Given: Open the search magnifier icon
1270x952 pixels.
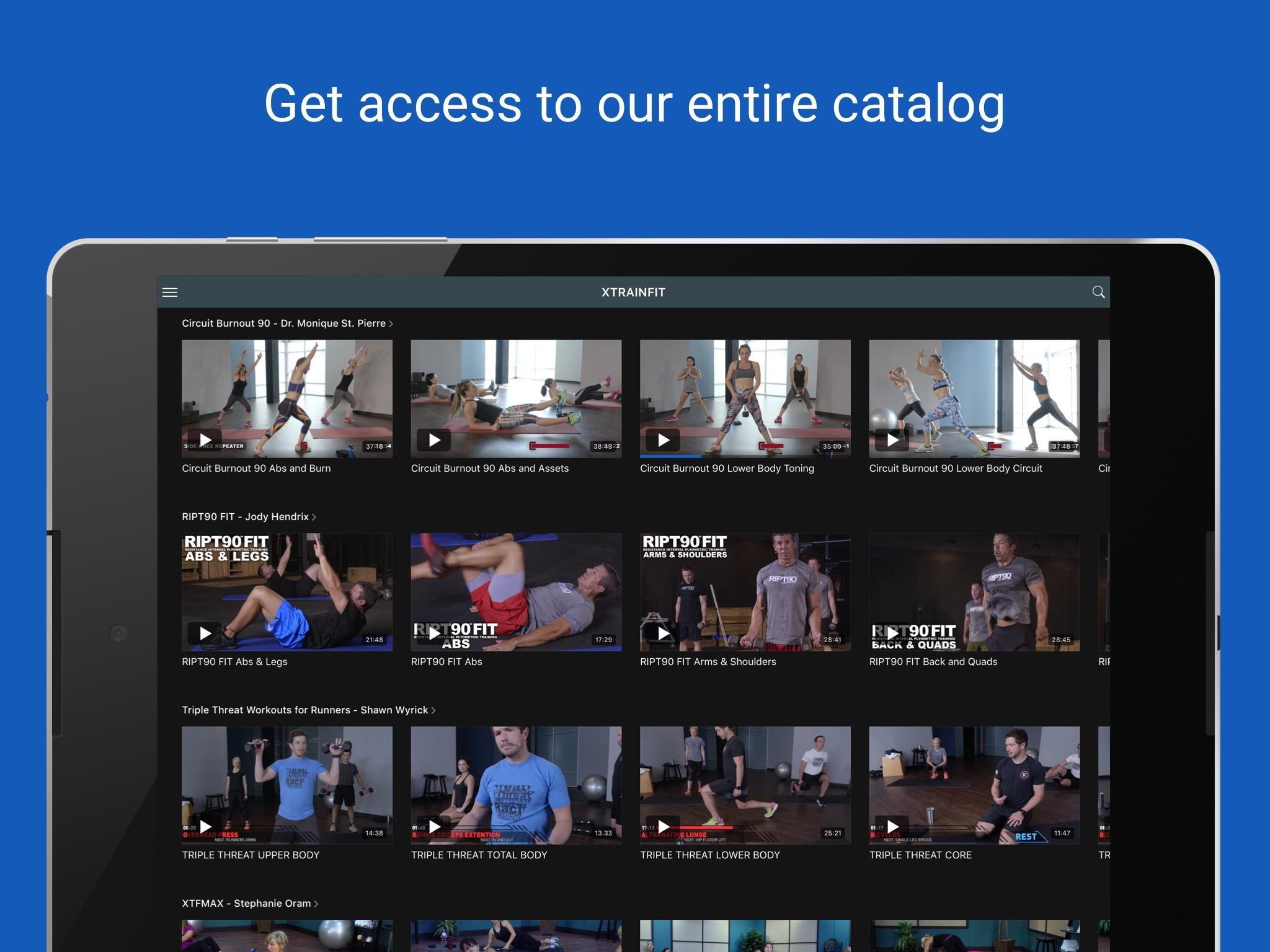Looking at the screenshot, I should (x=1098, y=292).
